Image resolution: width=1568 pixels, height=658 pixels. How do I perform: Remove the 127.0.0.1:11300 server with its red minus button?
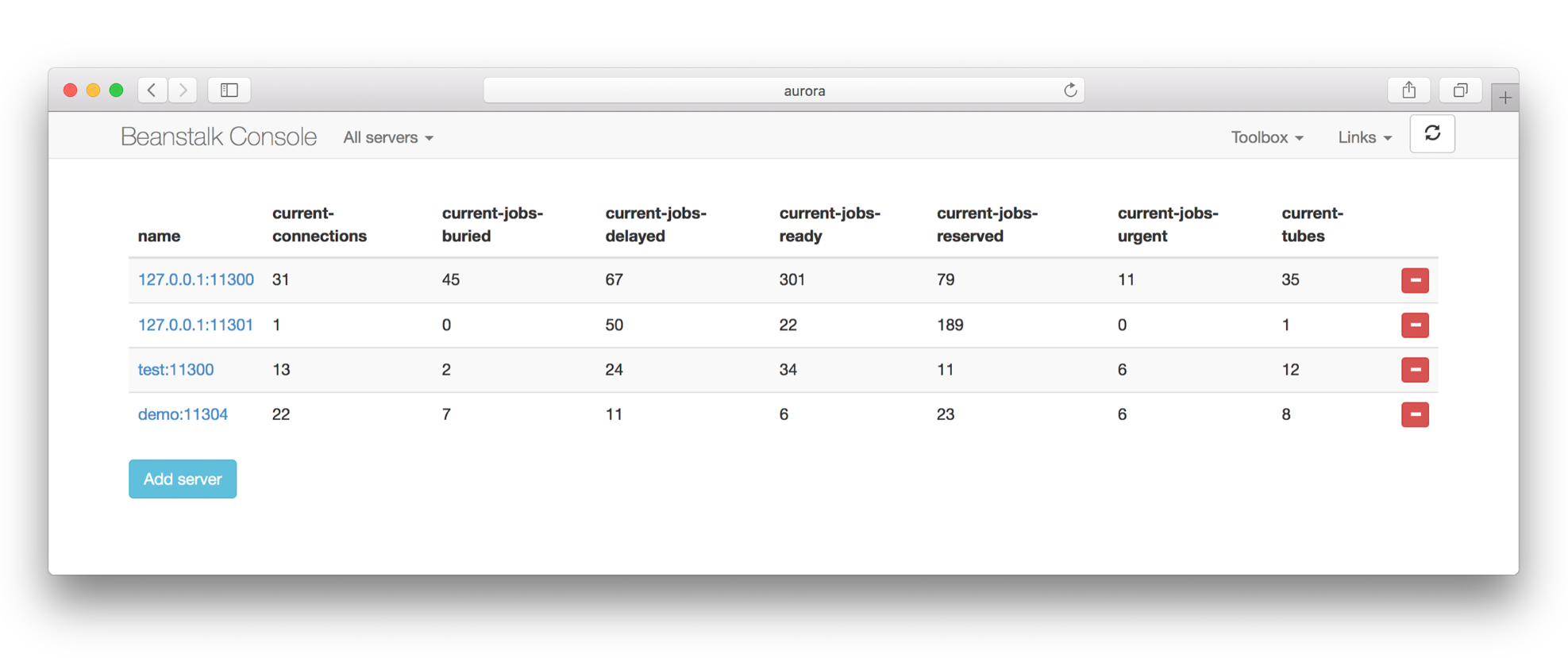point(1415,280)
